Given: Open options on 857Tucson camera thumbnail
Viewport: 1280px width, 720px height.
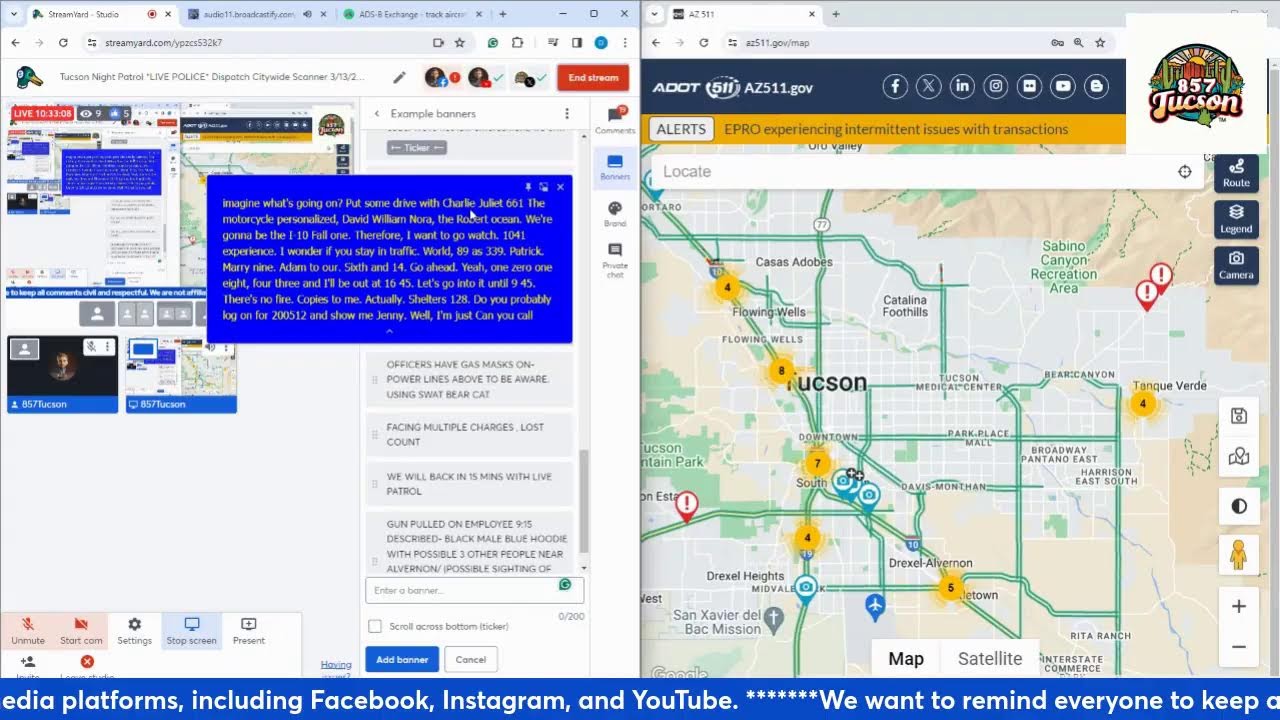Looking at the screenshot, I should tap(107, 347).
